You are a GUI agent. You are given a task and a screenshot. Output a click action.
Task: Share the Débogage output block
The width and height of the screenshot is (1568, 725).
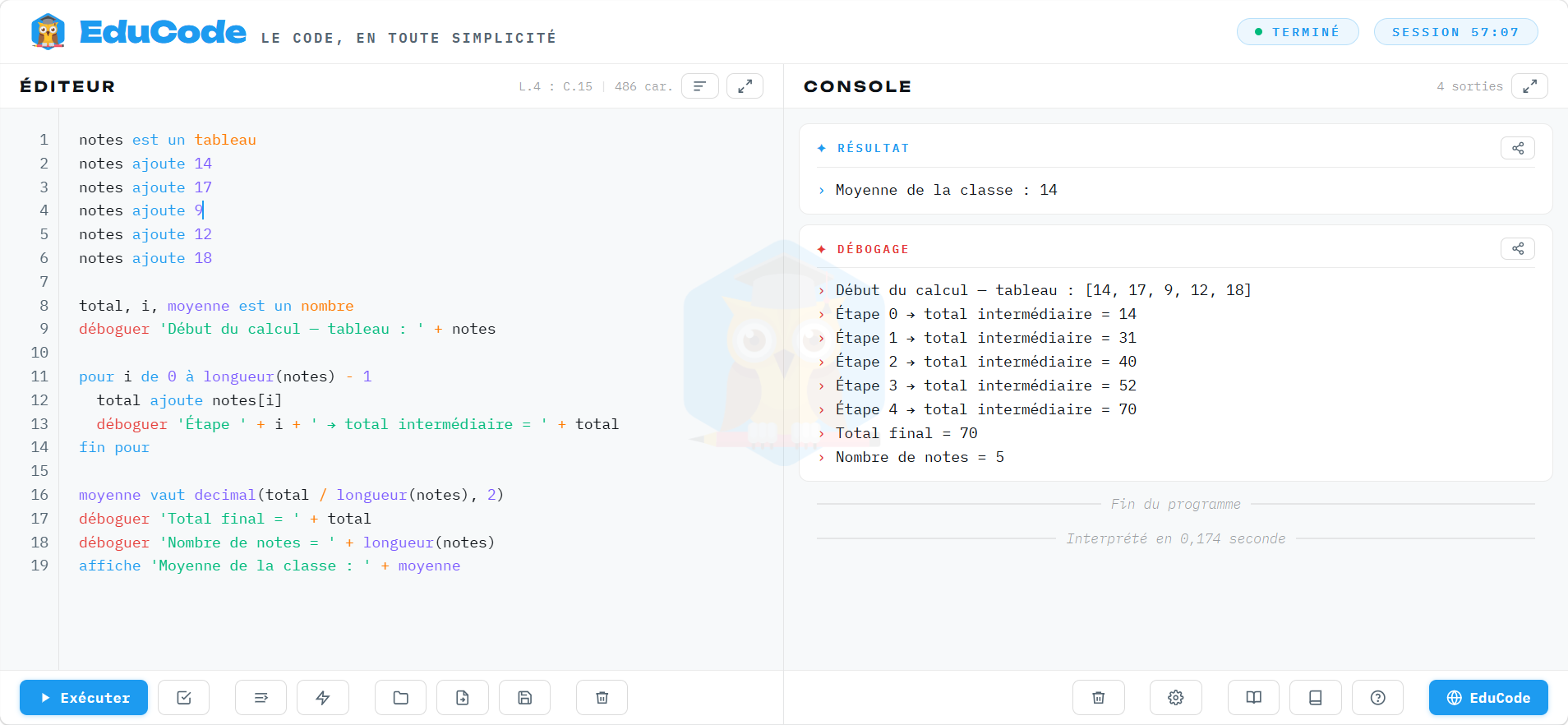tap(1518, 248)
